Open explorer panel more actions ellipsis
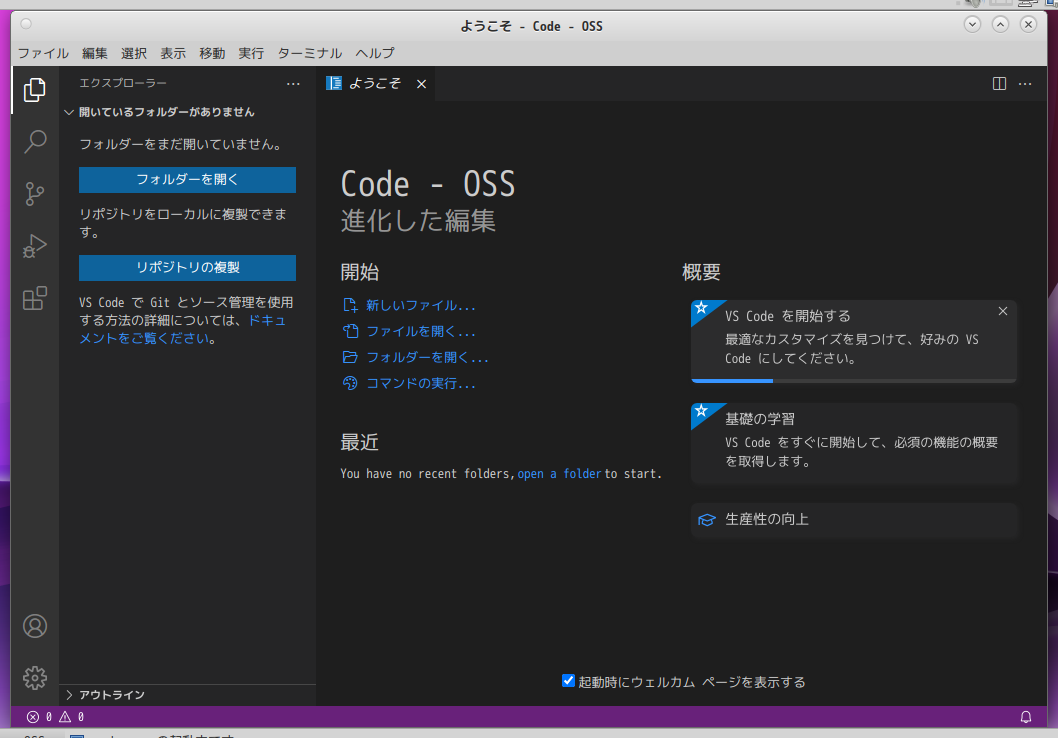Image resolution: width=1058 pixels, height=738 pixels. coord(293,84)
